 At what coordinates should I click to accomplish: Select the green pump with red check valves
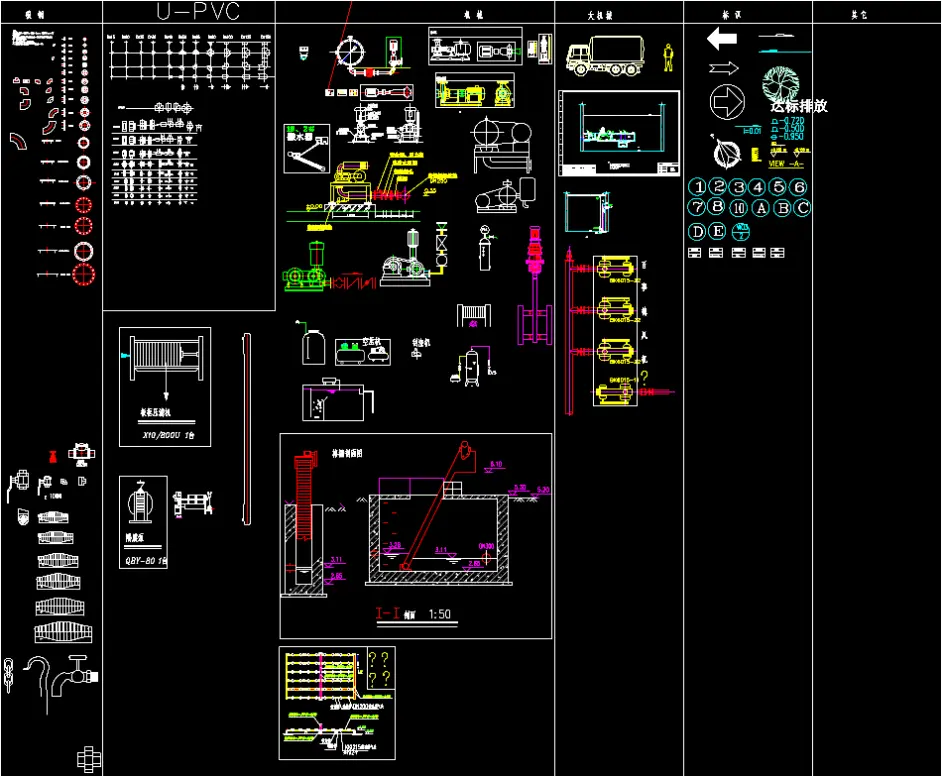point(329,268)
